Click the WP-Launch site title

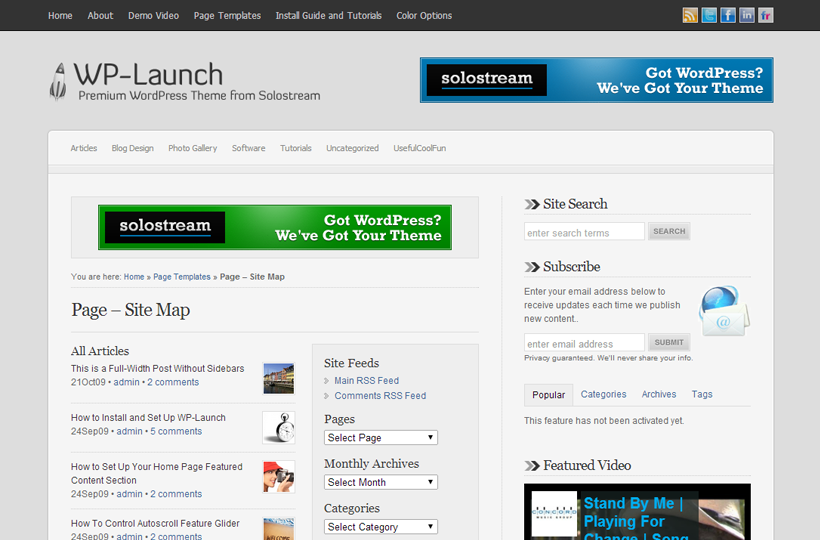click(148, 74)
